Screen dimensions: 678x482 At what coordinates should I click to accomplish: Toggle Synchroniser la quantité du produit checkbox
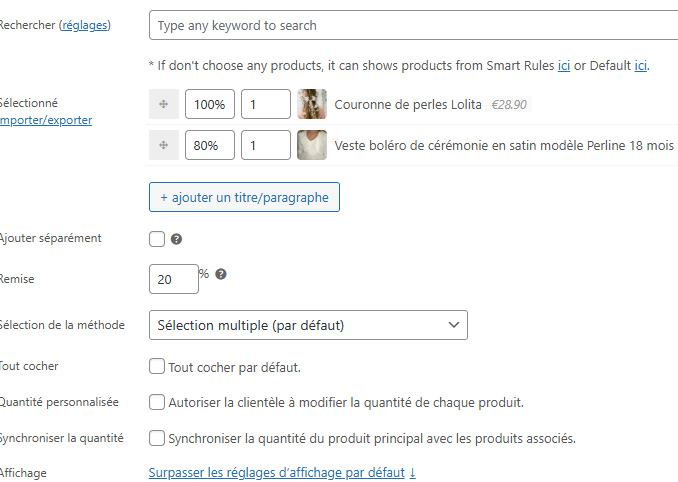[157, 438]
